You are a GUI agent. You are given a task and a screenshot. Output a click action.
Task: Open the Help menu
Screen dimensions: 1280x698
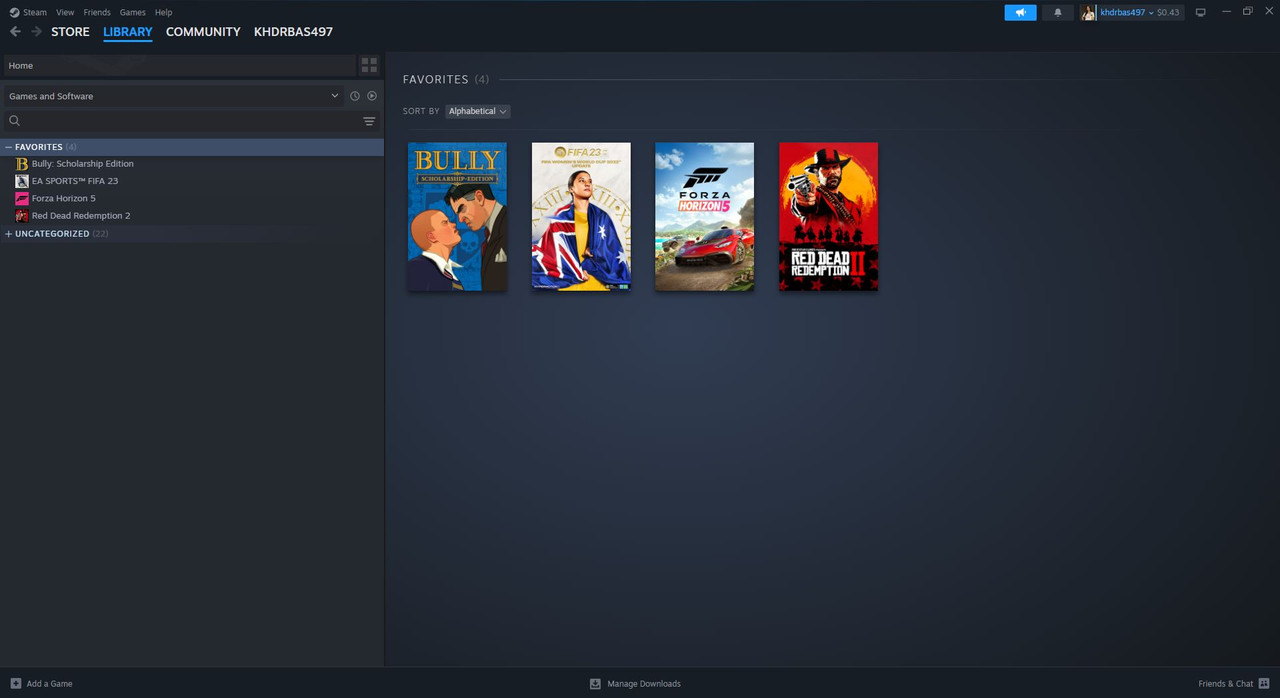click(x=164, y=12)
